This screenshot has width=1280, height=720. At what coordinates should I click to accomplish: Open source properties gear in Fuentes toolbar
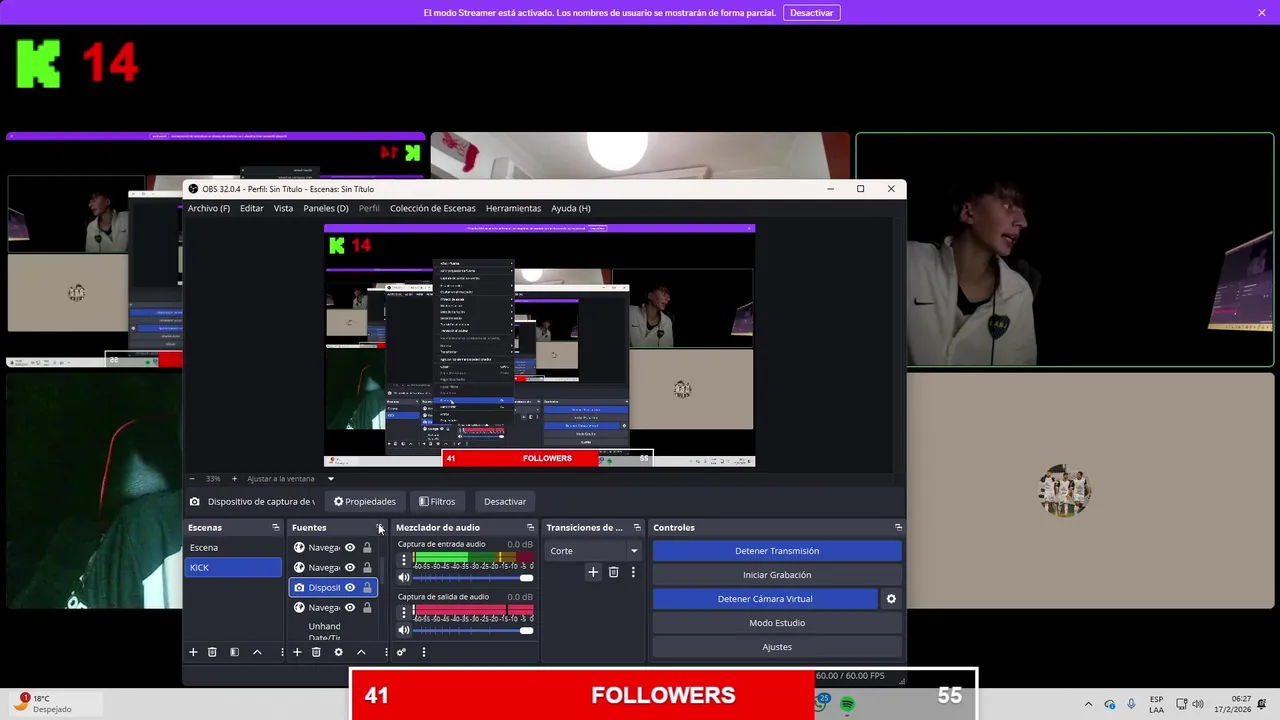[338, 652]
